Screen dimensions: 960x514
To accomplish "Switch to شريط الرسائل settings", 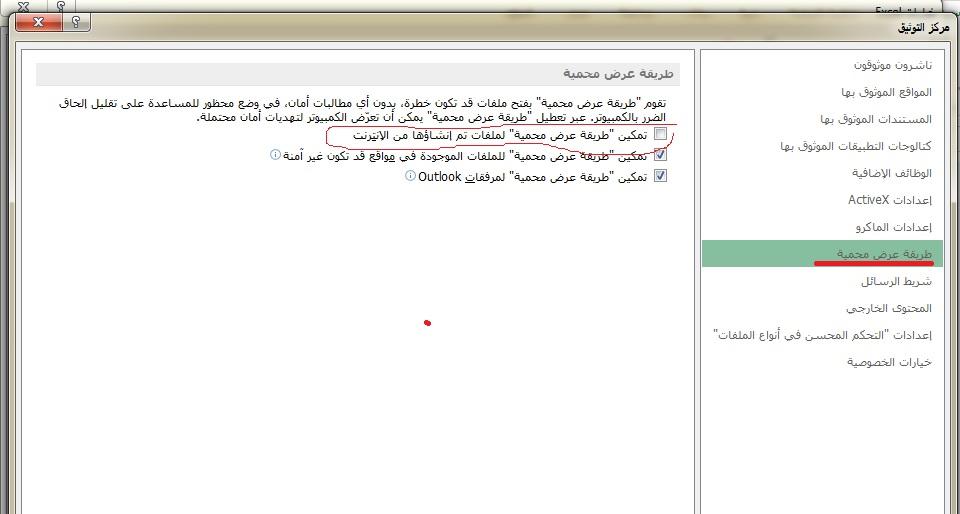I will [x=896, y=281].
